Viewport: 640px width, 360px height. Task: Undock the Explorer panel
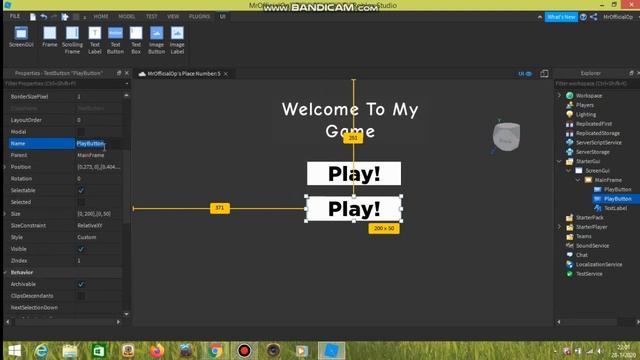click(x=631, y=73)
